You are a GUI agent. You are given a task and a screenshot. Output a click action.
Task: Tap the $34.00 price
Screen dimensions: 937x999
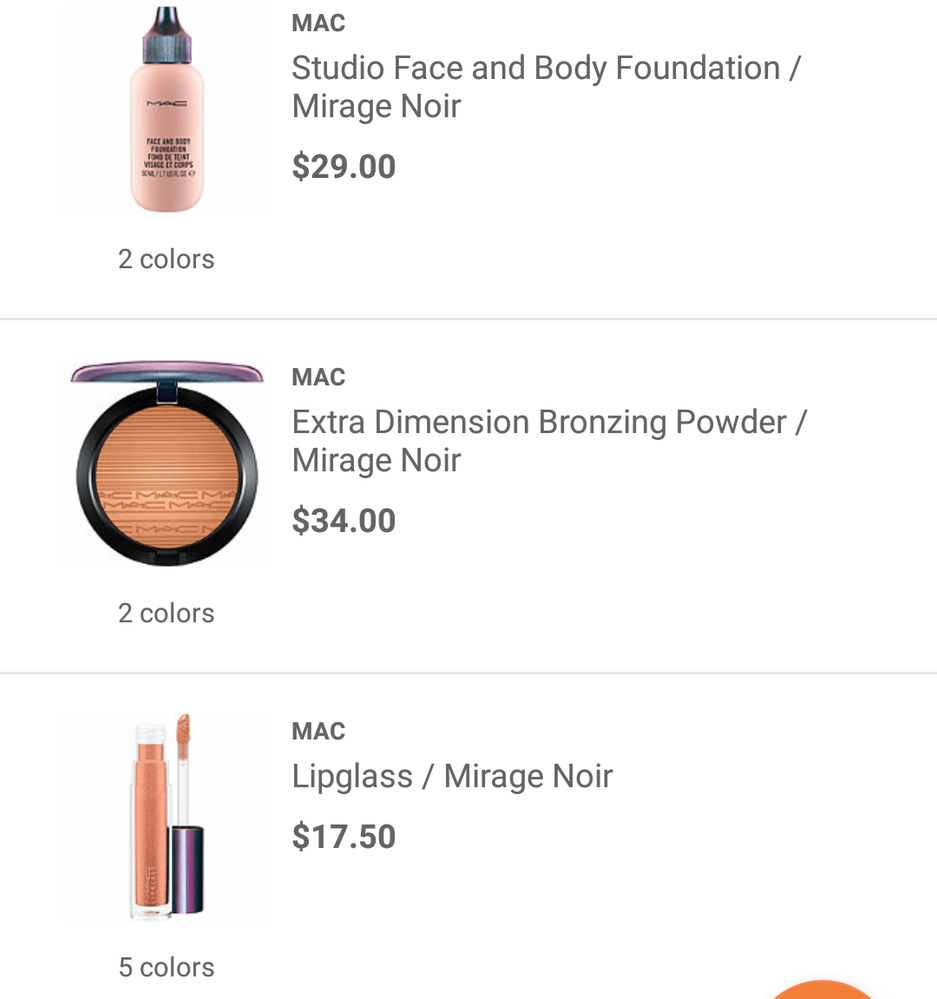tap(344, 521)
